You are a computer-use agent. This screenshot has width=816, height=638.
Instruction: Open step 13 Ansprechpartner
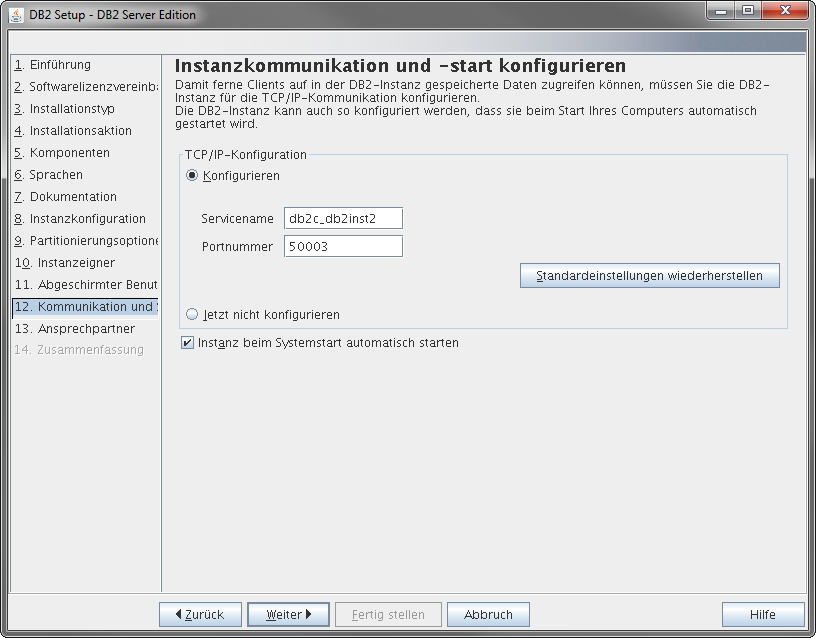(75, 329)
